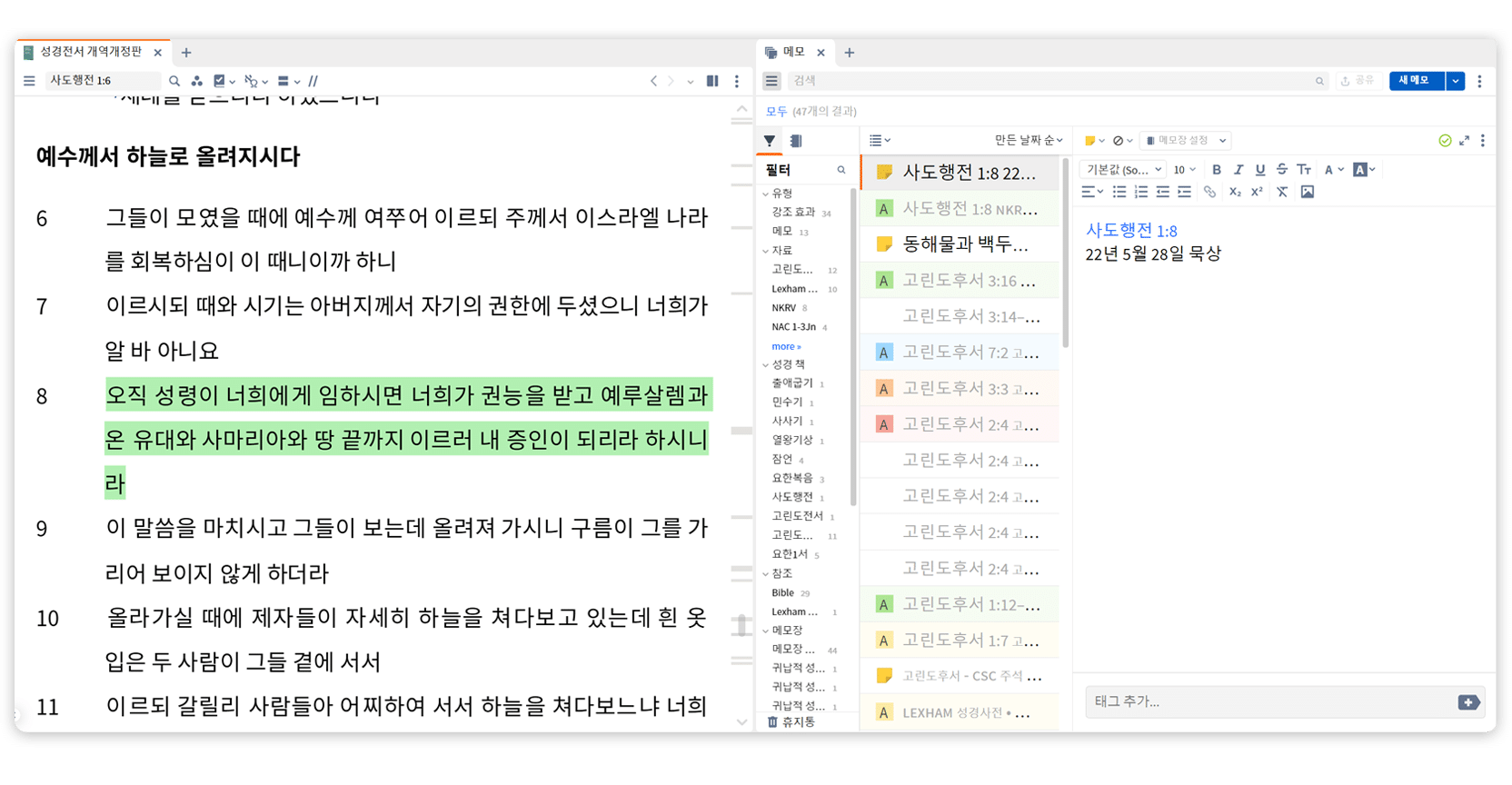Toggle the reading columns view icon
1512x785 pixels.
coord(712,81)
